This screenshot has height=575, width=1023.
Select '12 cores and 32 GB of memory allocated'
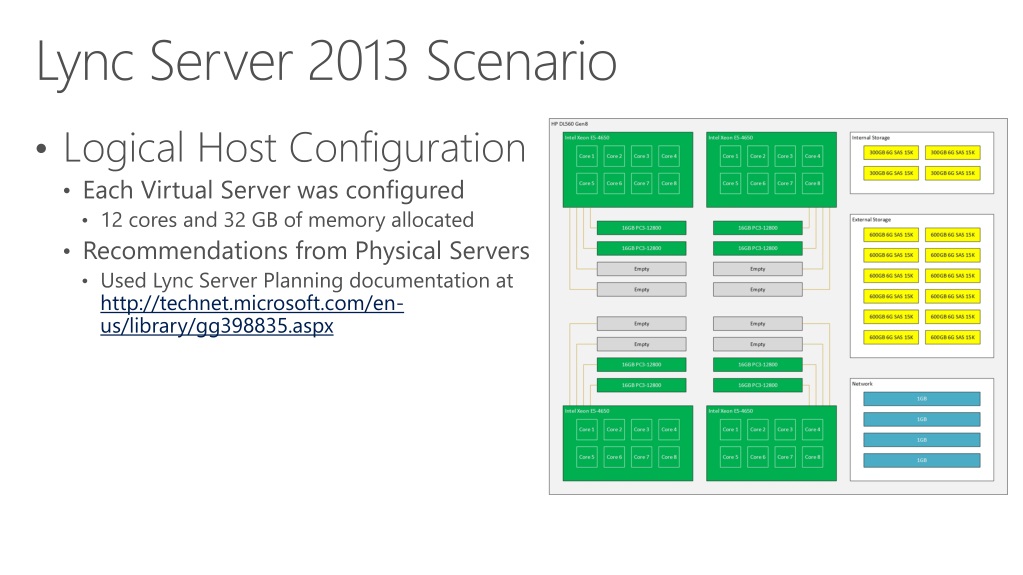click(x=287, y=220)
